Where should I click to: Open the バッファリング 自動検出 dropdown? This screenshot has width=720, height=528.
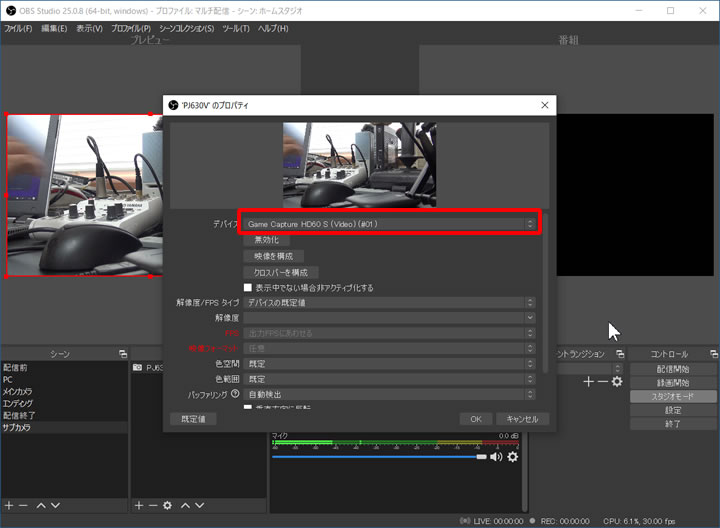pyautogui.click(x=389, y=394)
